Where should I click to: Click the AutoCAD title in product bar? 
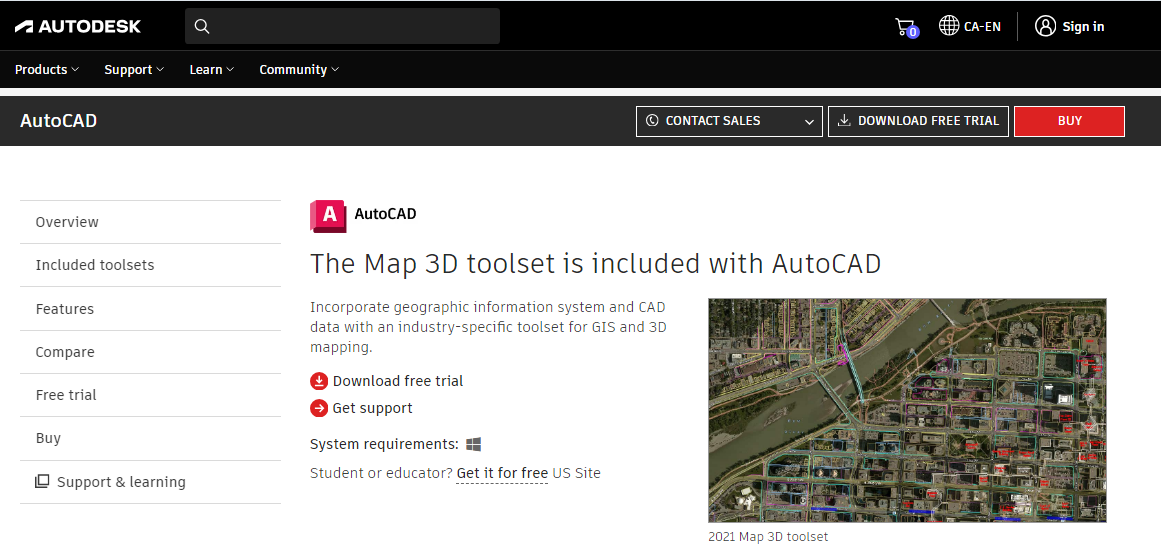(x=58, y=121)
